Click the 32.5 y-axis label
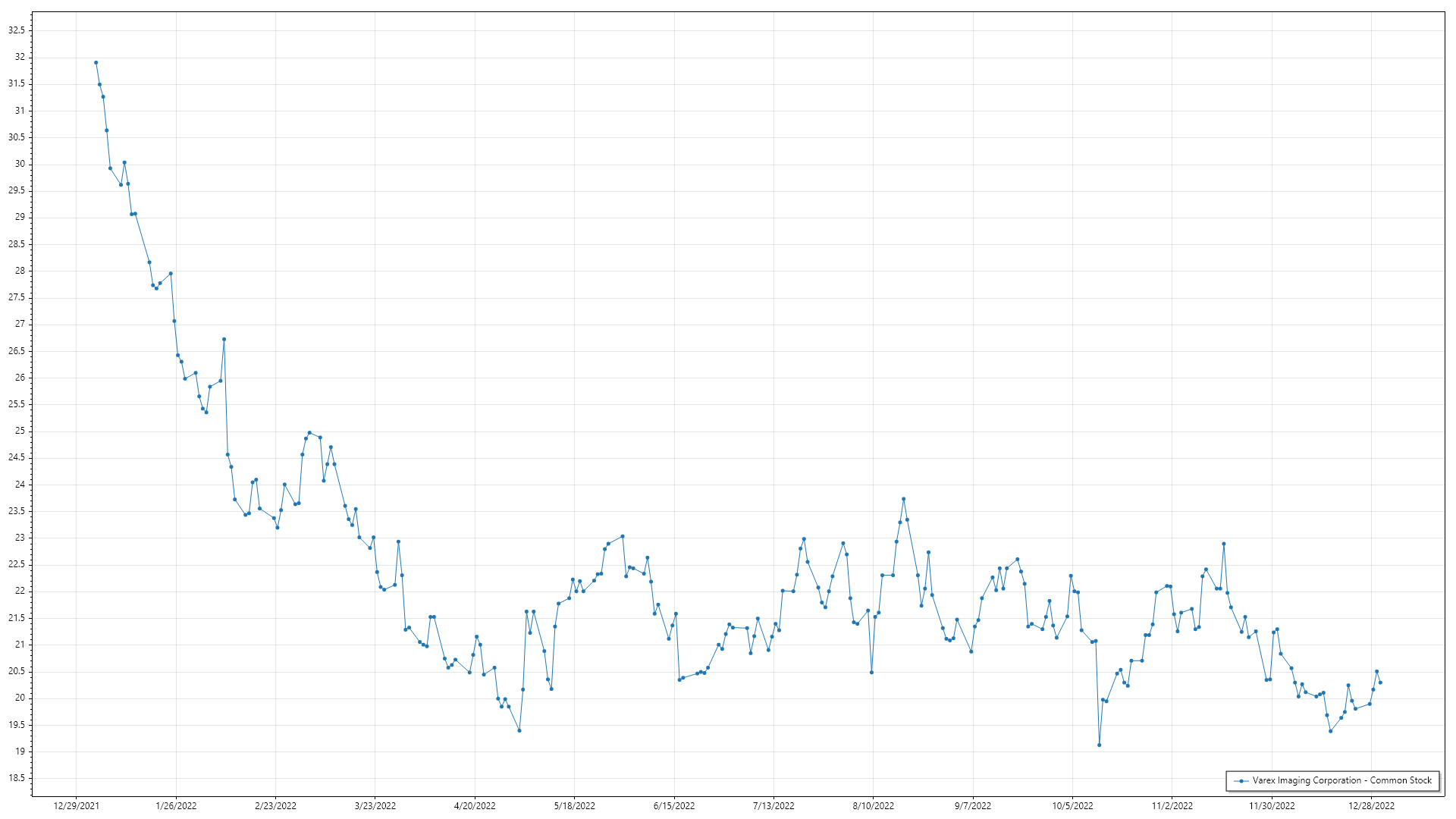This screenshot has height=819, width=1456. tap(17, 30)
